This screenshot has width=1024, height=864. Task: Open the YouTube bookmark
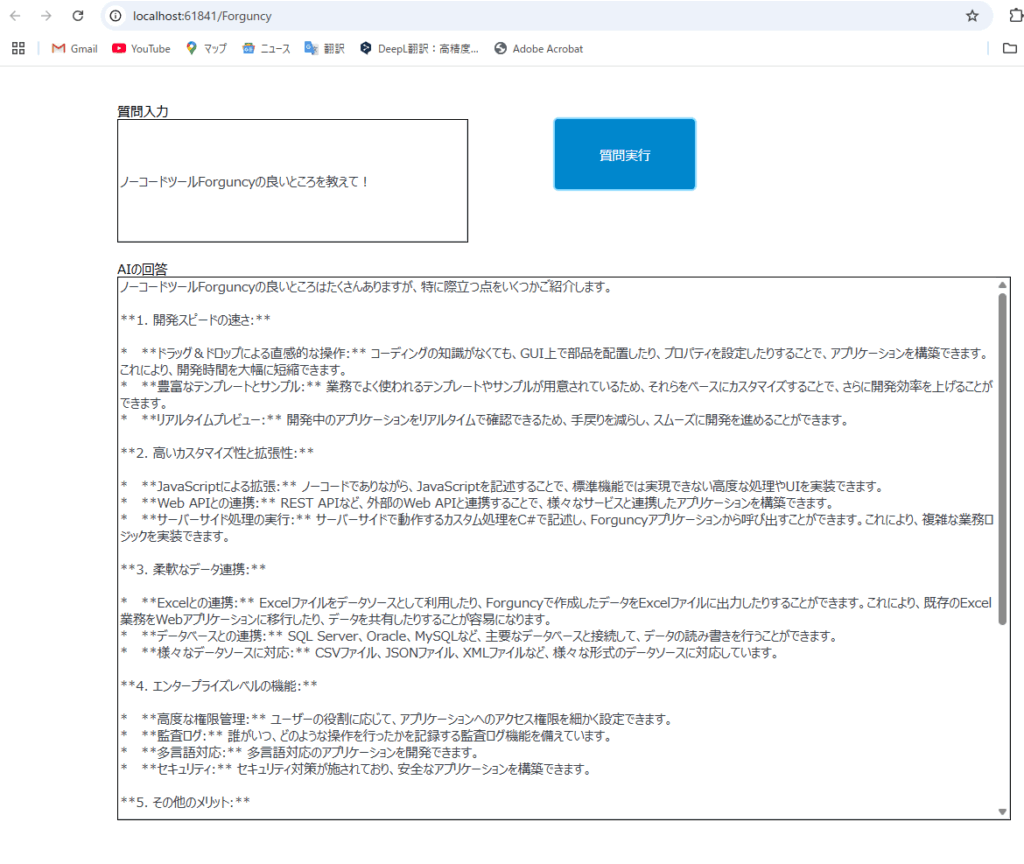pos(141,48)
